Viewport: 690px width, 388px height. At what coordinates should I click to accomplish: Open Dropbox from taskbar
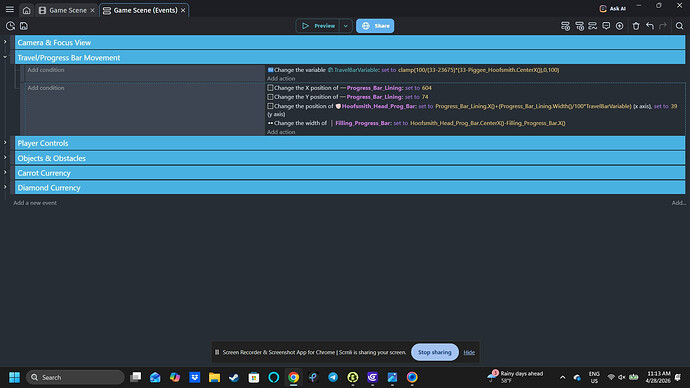click(195, 377)
